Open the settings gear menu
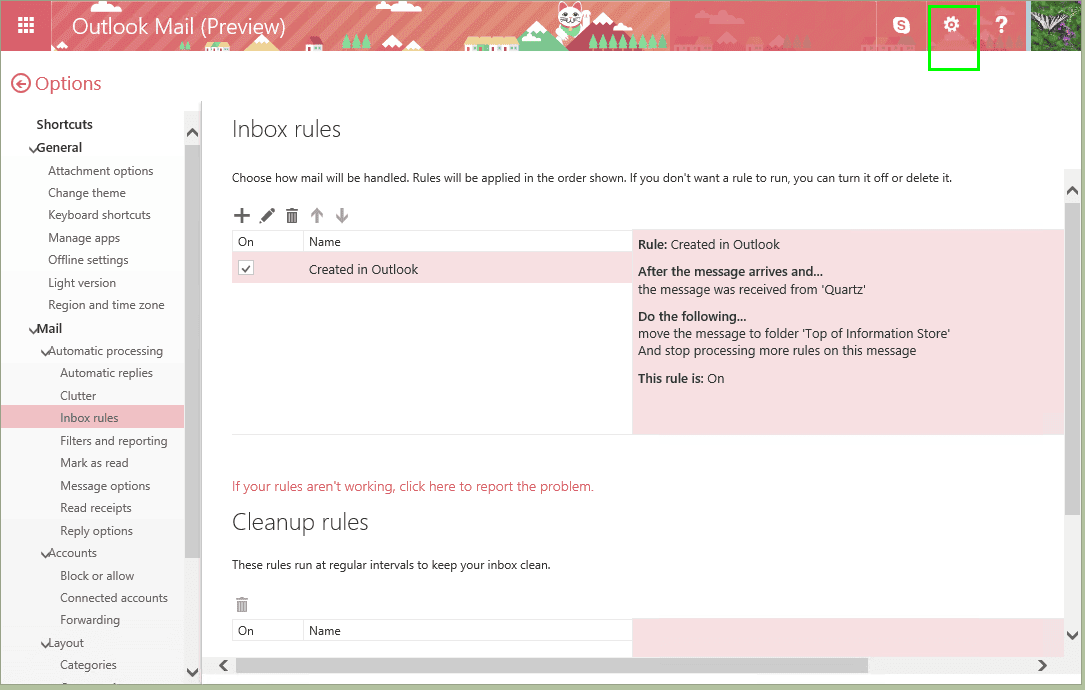This screenshot has height=690, width=1085. tap(951, 25)
